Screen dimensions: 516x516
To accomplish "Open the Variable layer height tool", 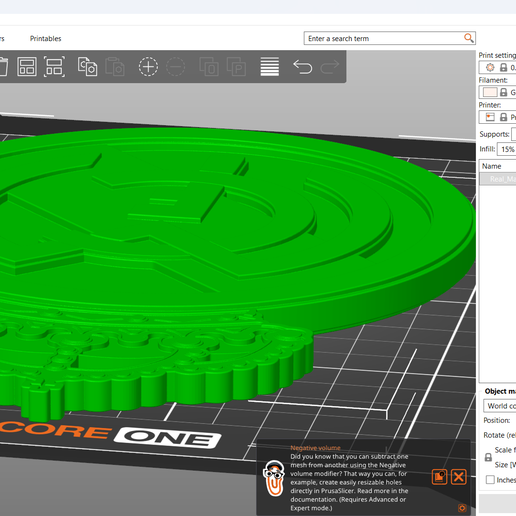I will 270,67.
